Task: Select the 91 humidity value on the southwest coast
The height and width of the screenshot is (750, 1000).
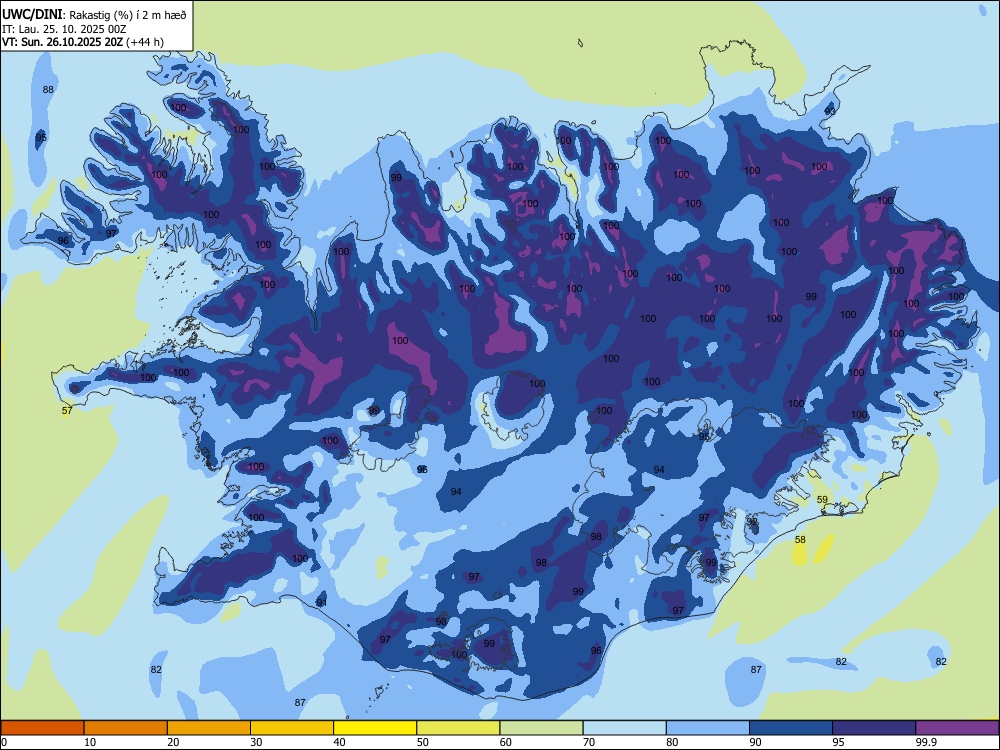Action: click(321, 602)
